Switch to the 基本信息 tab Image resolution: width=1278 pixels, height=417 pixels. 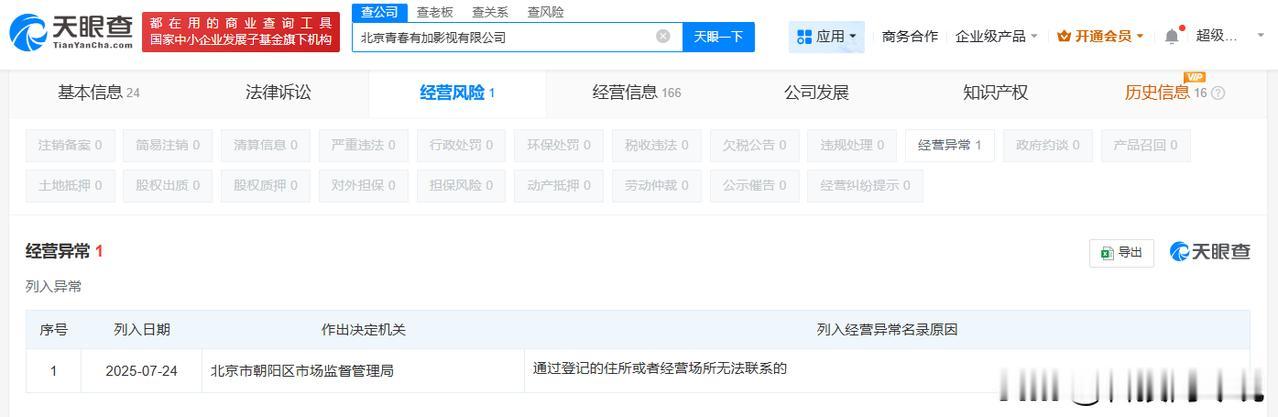pos(98,93)
